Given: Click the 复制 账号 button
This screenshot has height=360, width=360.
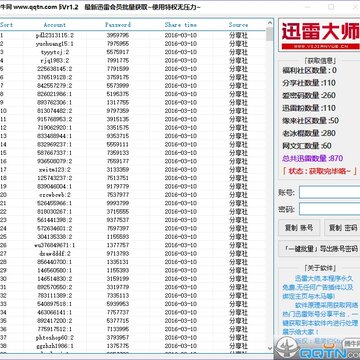Looking at the screenshot, I should point(299,228).
